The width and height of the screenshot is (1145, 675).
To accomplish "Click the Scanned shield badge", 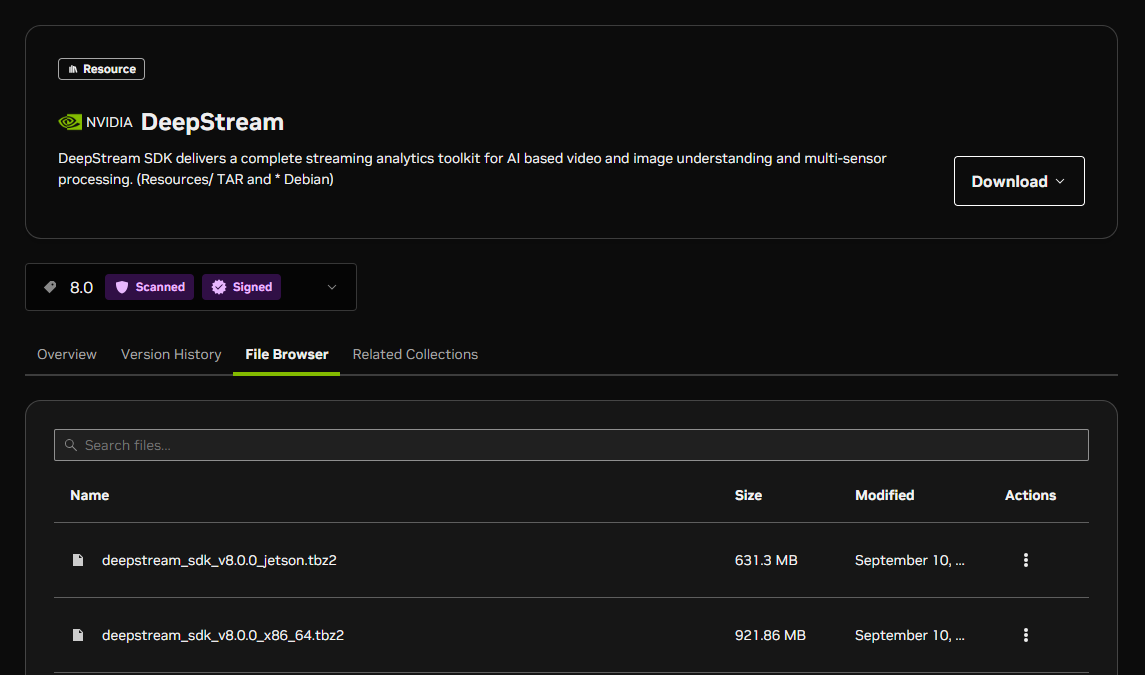I will point(150,287).
